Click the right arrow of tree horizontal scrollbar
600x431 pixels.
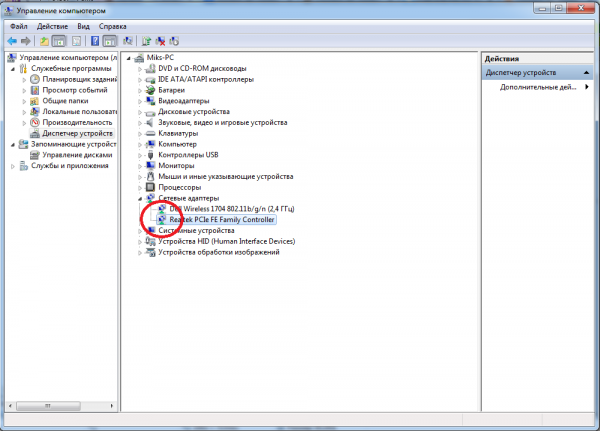coord(112,406)
